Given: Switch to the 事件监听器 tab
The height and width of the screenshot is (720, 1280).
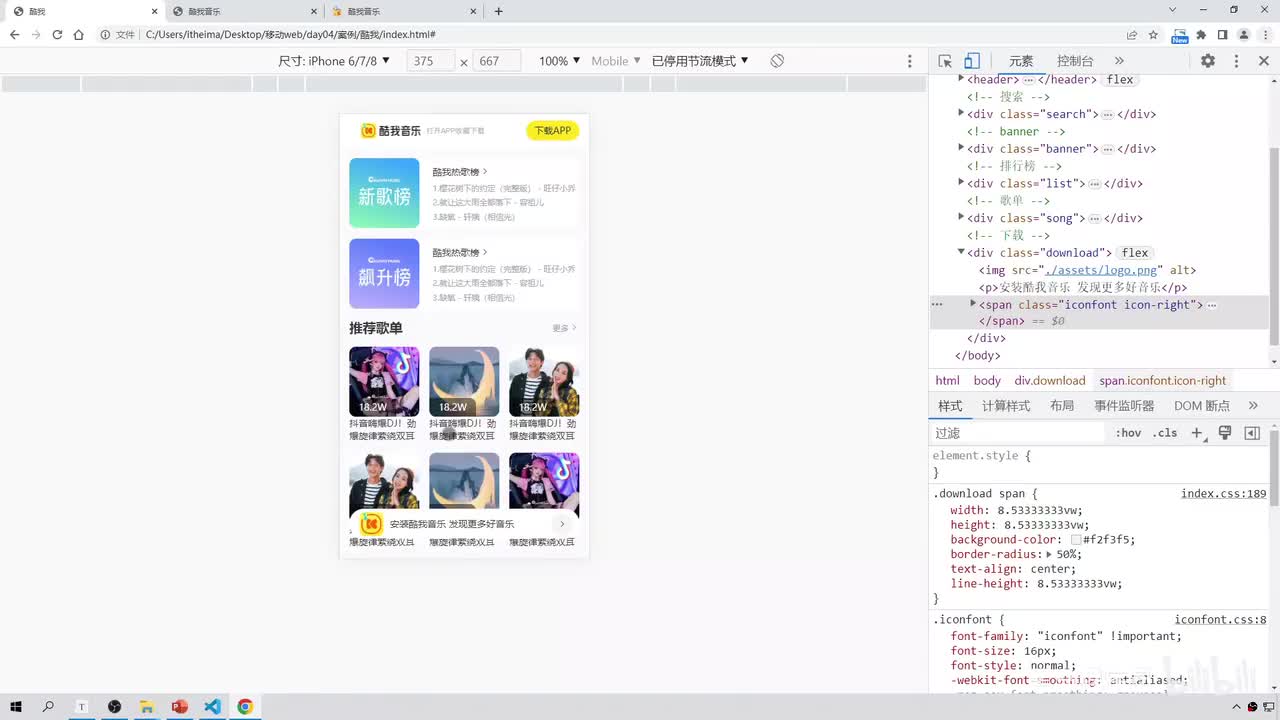Looking at the screenshot, I should (1124, 406).
